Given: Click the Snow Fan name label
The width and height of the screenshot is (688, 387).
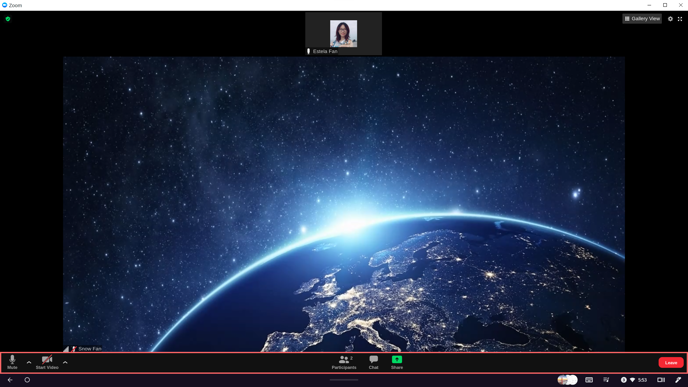Looking at the screenshot, I should [90, 349].
